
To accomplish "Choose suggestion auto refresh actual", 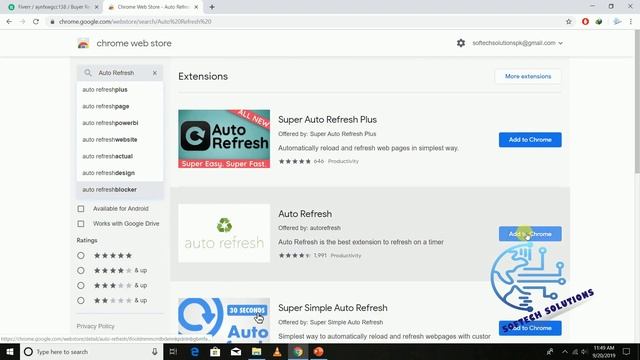I will click(120, 156).
